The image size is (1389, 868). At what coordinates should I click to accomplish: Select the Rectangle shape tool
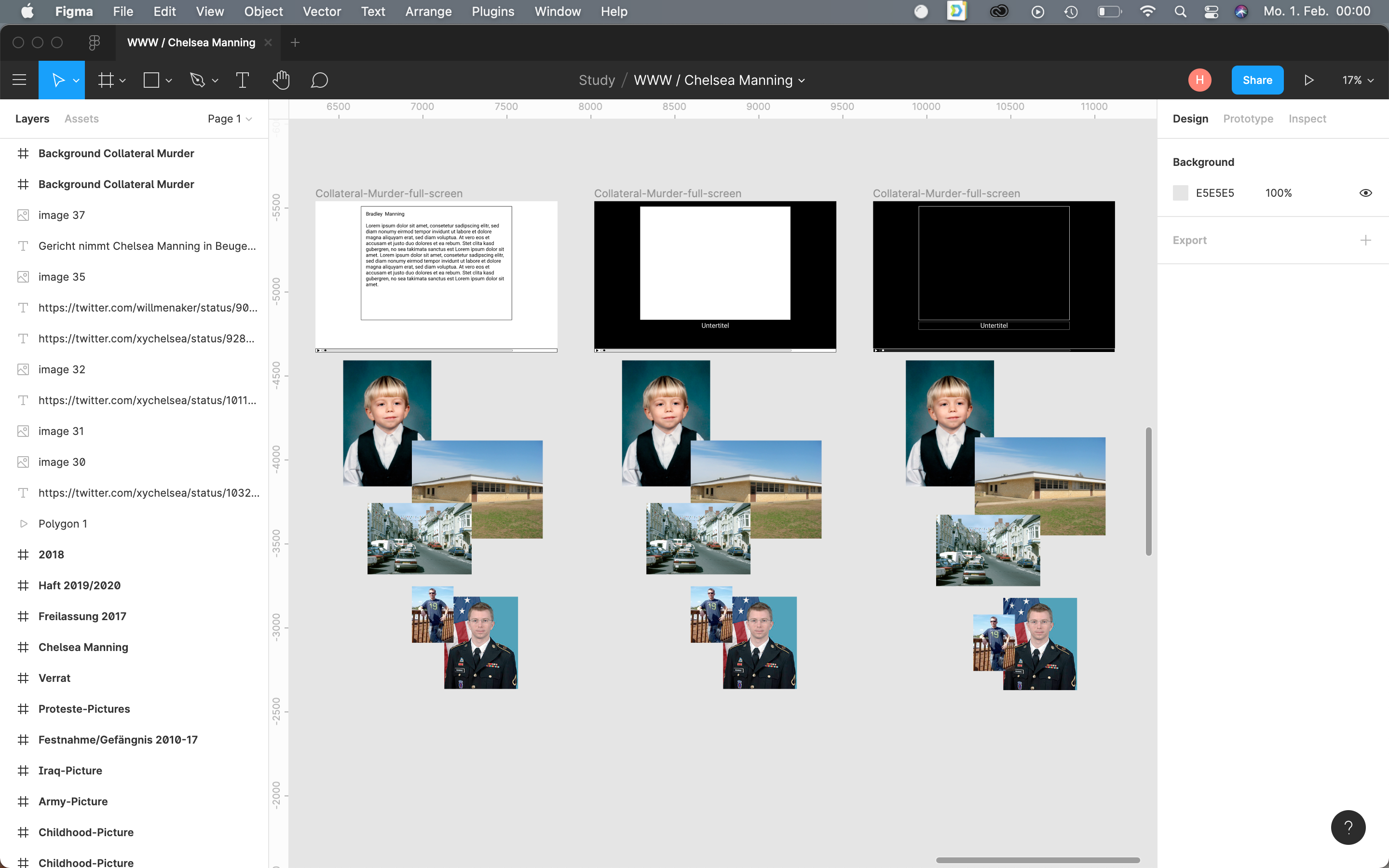[x=151, y=81]
